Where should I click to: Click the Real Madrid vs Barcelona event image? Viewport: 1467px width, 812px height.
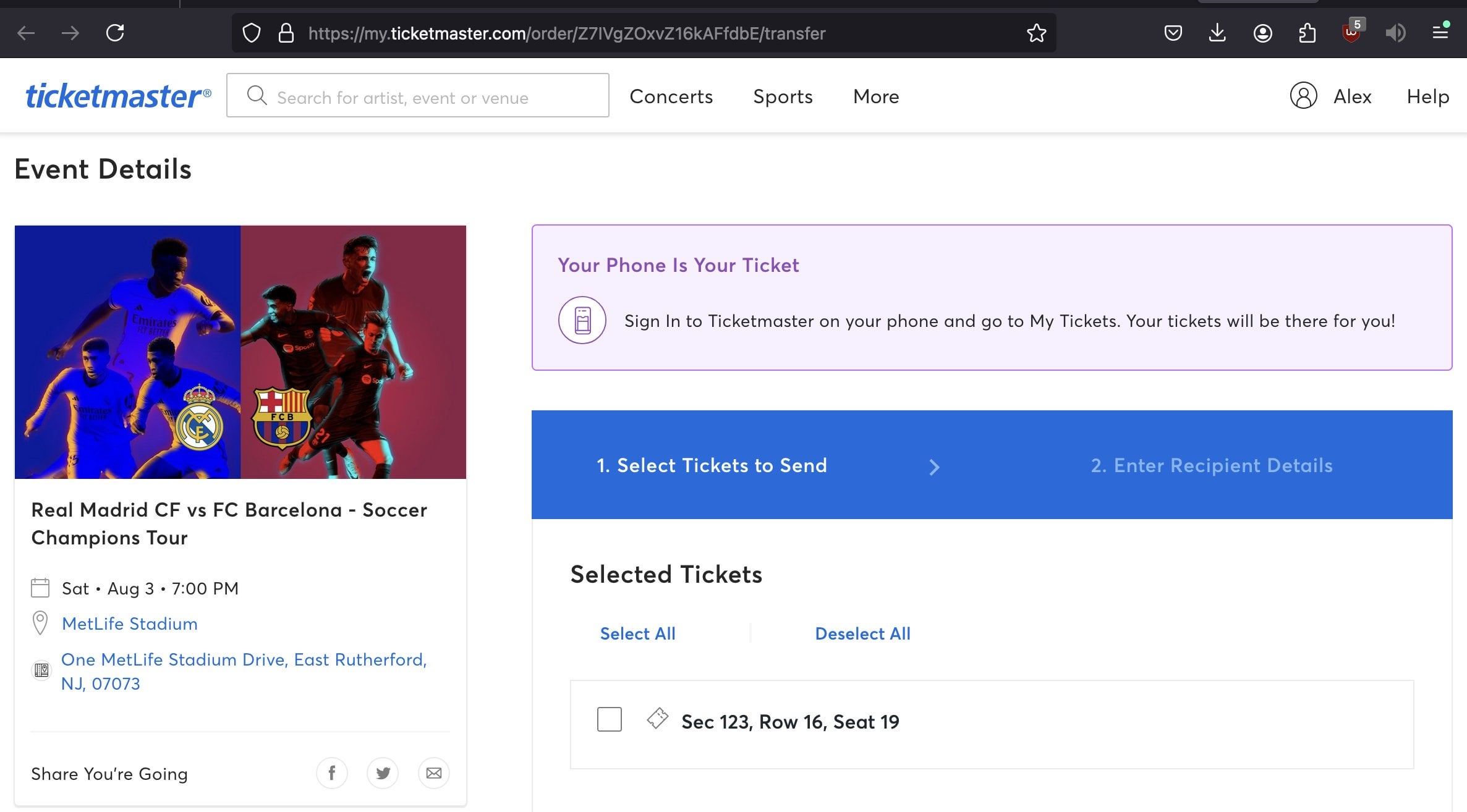pos(240,352)
